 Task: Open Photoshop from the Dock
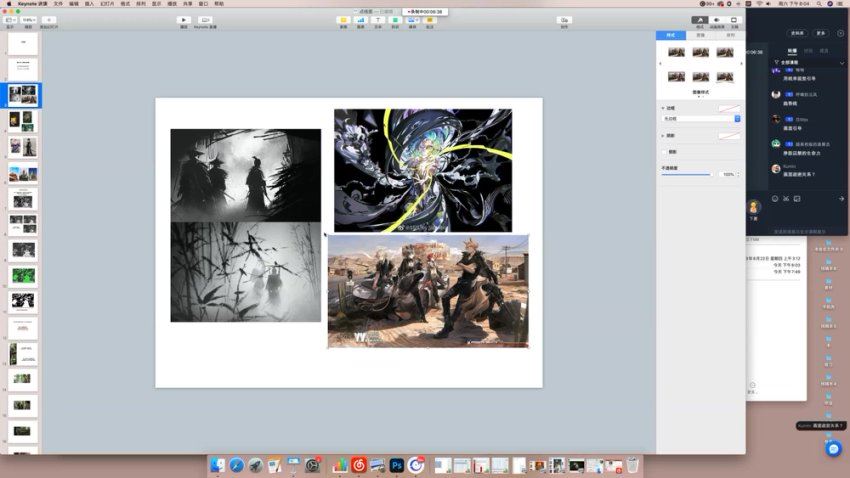pyautogui.click(x=397, y=465)
